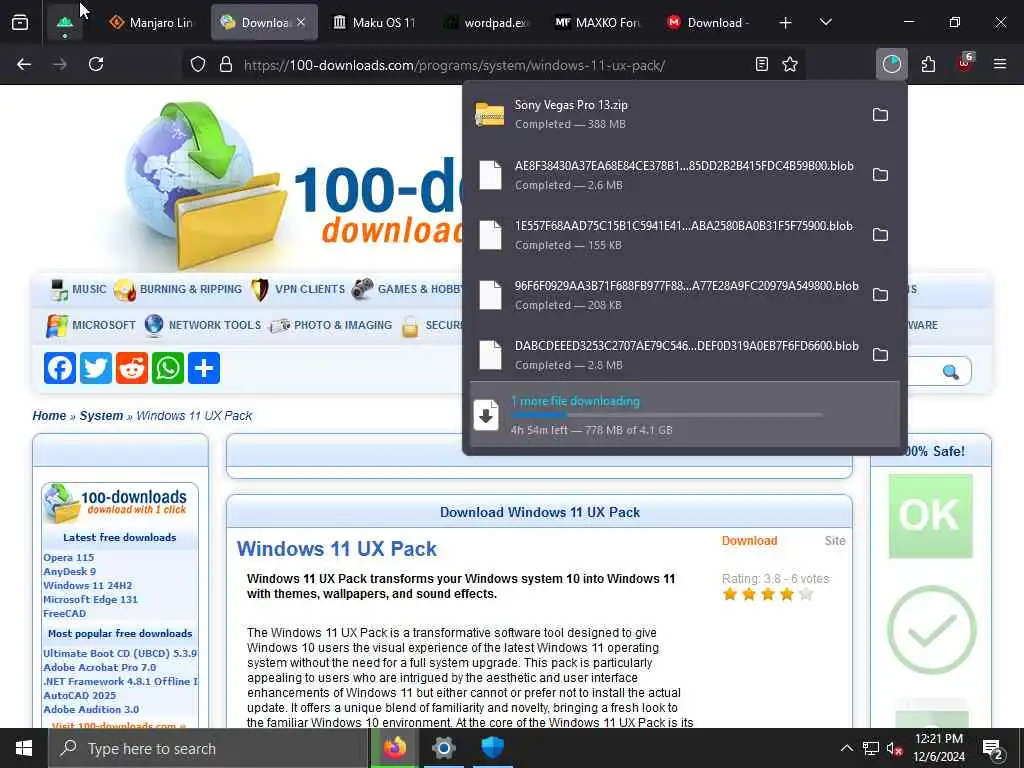This screenshot has width=1024, height=768.
Task: Open Sony Vegas Pro 13.zip download
Action: pyautogui.click(x=664, y=114)
